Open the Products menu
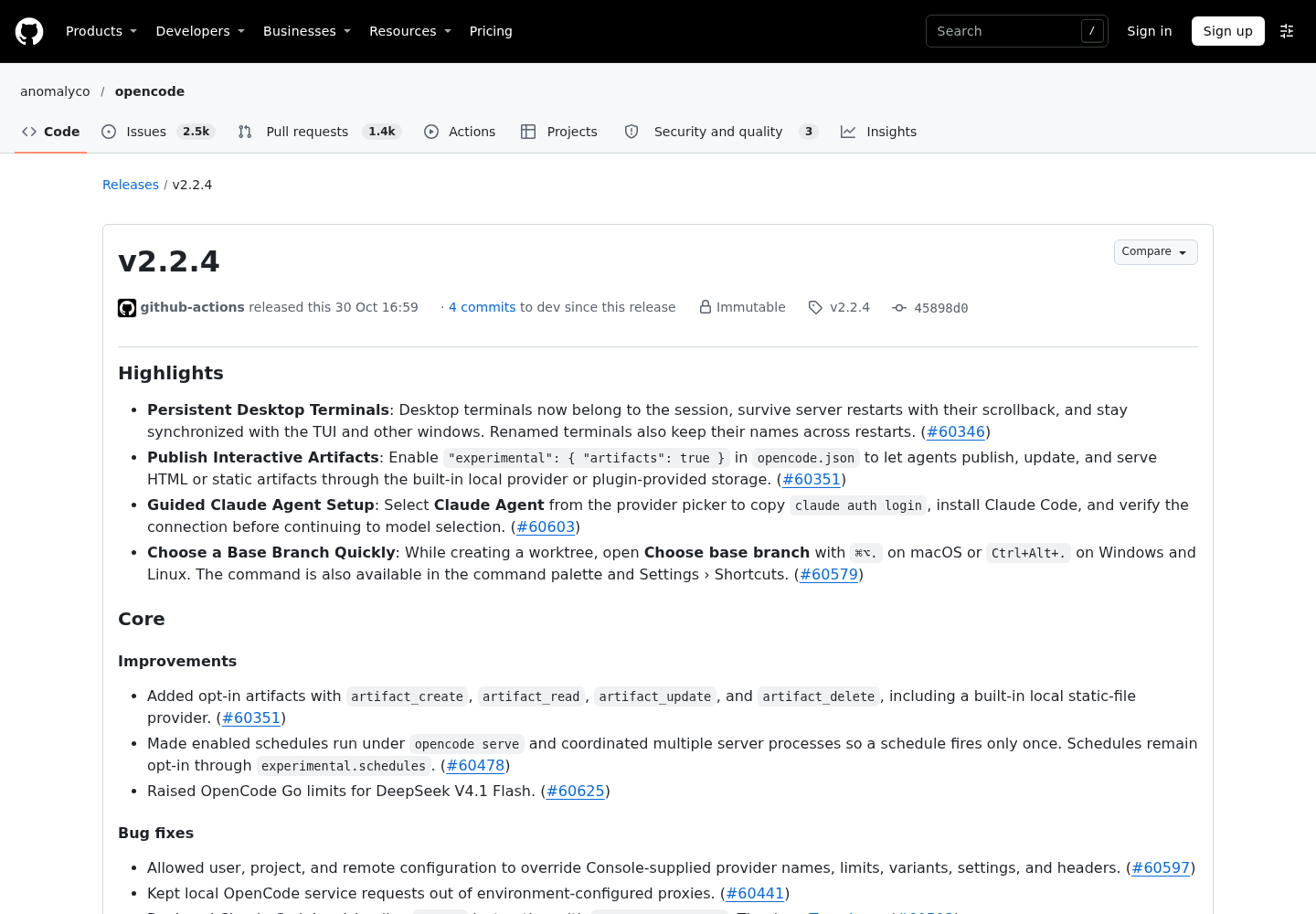The width and height of the screenshot is (1316, 914). tap(101, 31)
